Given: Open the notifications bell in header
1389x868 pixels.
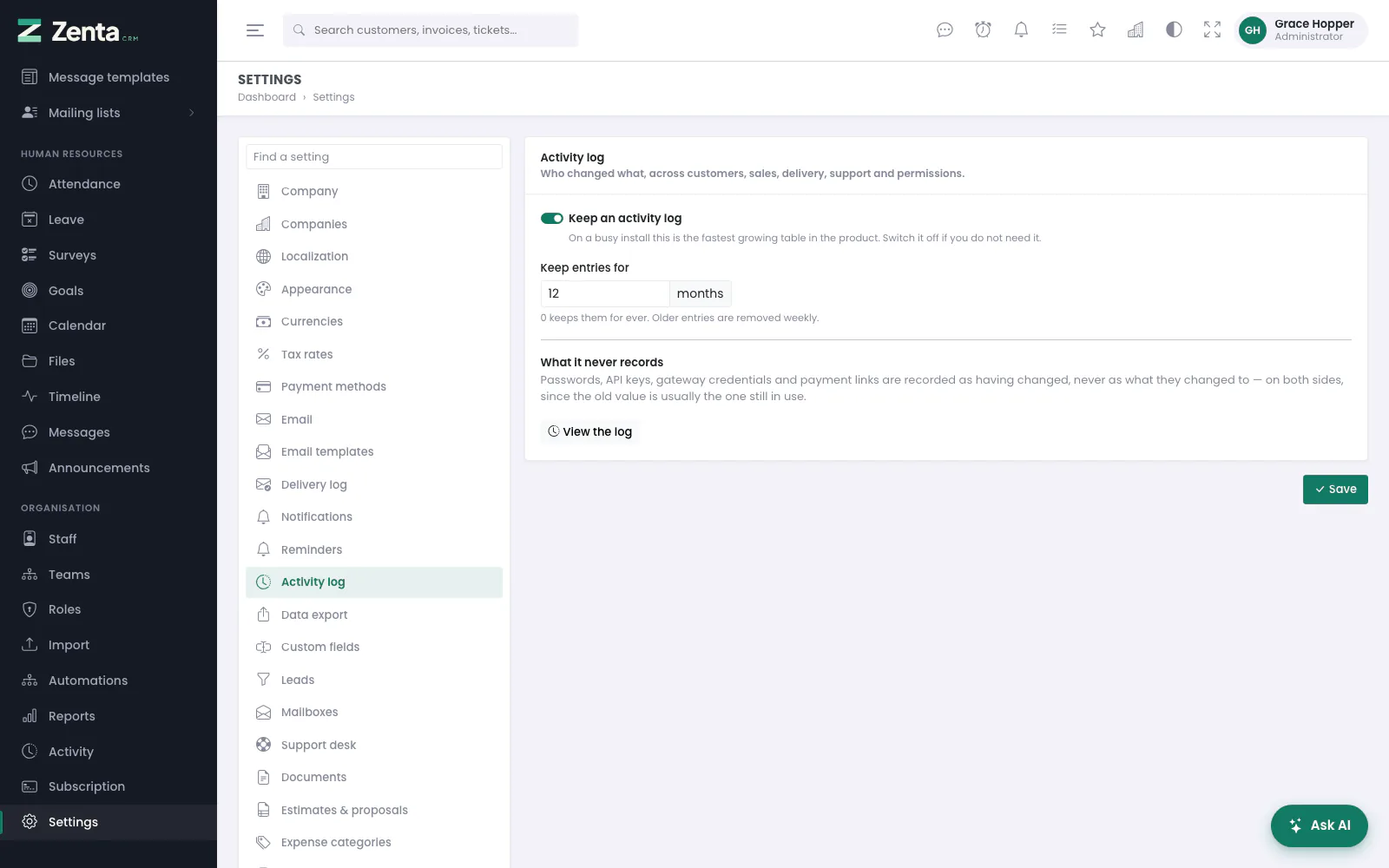Looking at the screenshot, I should coord(1021,30).
